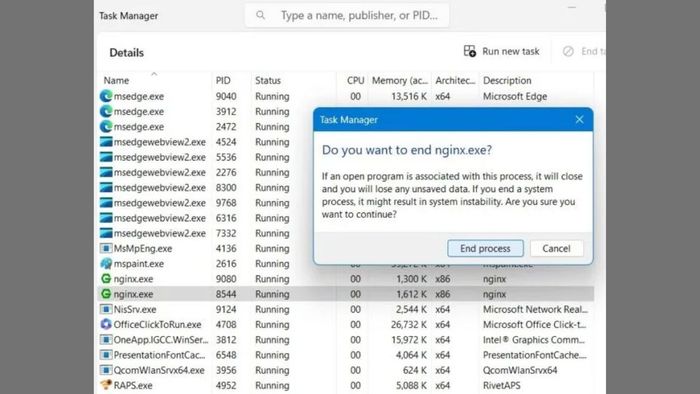The image size is (700, 394).
Task: Select the RAPS.exe process name
Action: pos(133,385)
